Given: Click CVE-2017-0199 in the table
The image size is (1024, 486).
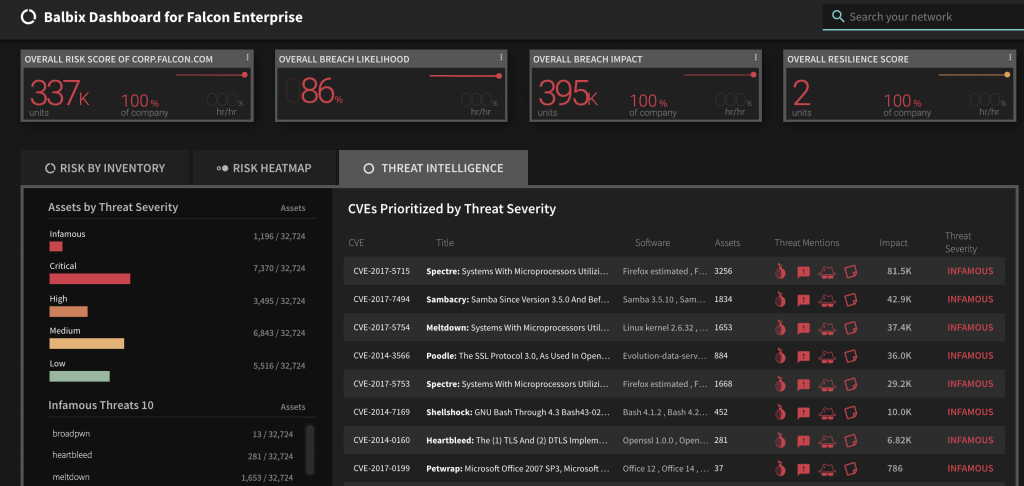Looking at the screenshot, I should (x=381, y=468).
